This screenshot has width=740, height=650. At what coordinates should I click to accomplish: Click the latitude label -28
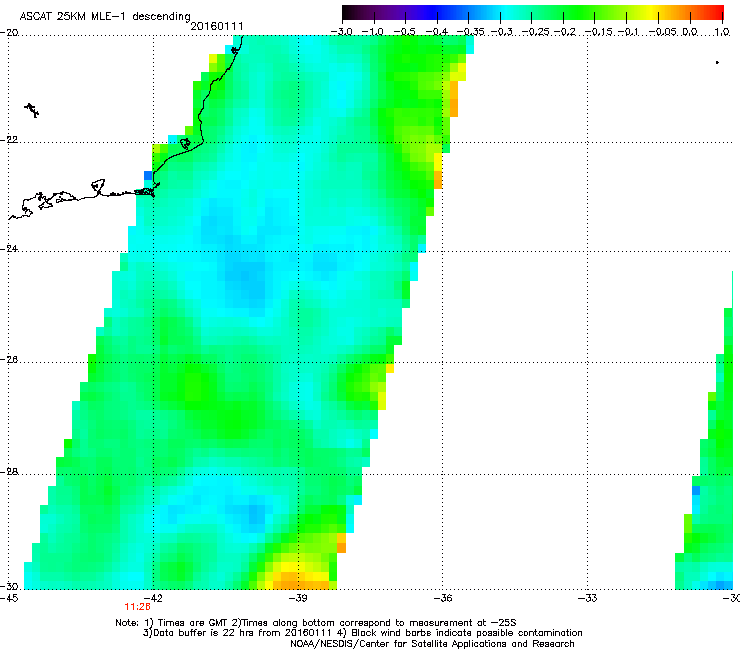(9, 472)
